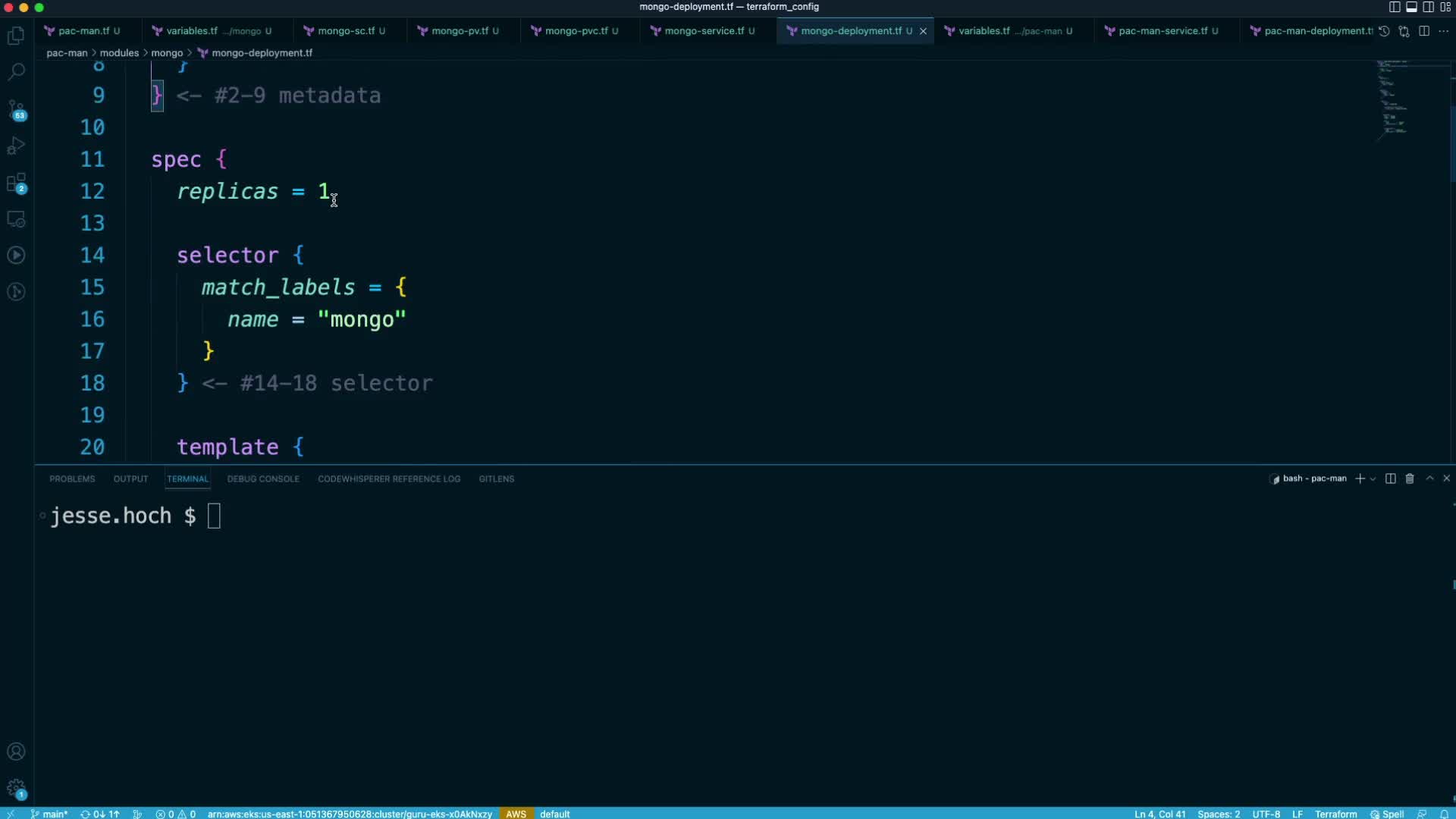
Task: Open file timeline history icon
Action: tap(1384, 31)
